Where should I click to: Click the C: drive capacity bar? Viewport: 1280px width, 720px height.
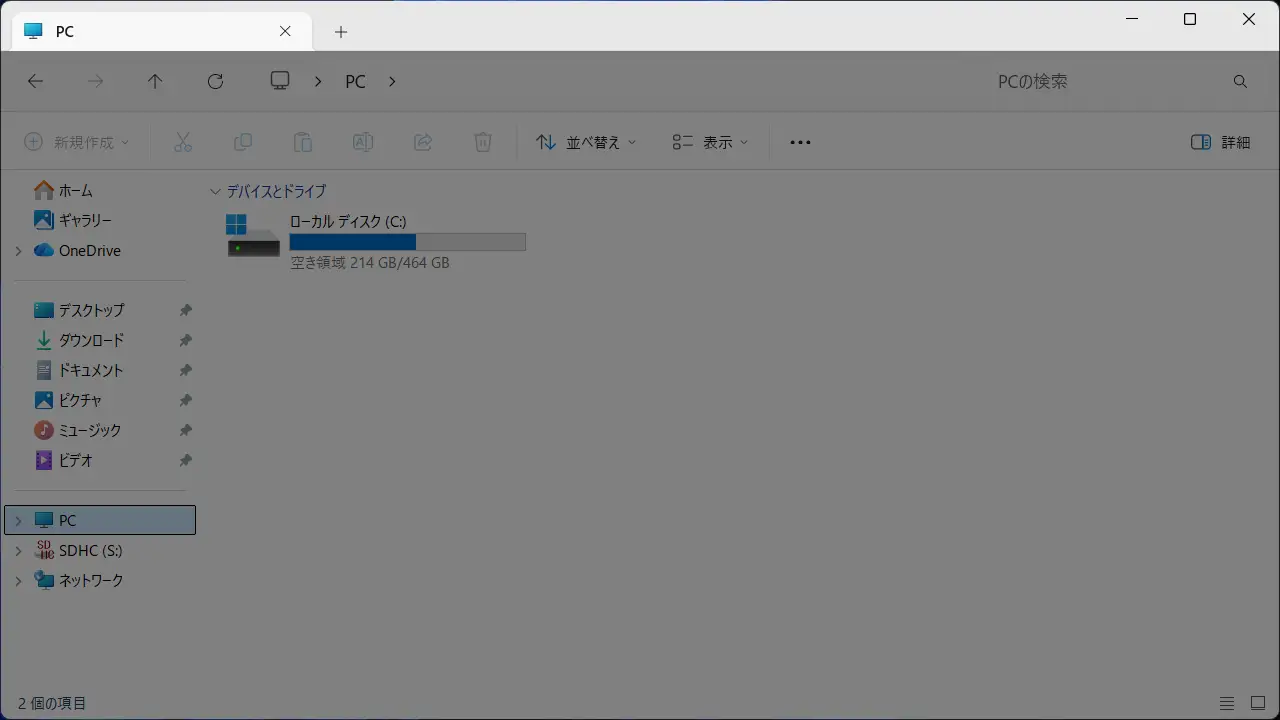pyautogui.click(x=407, y=242)
